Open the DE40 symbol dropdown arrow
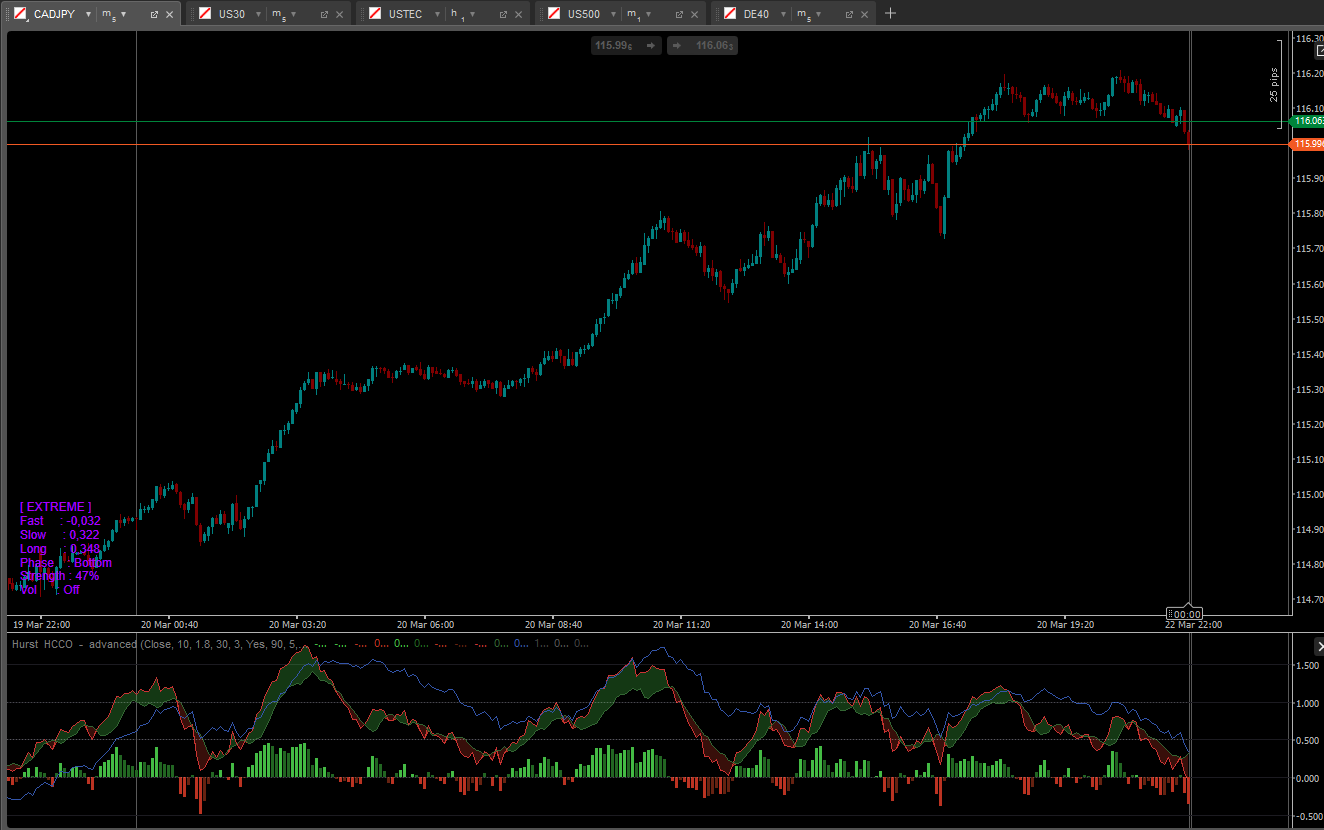Image resolution: width=1324 pixels, height=830 pixels. click(x=783, y=14)
